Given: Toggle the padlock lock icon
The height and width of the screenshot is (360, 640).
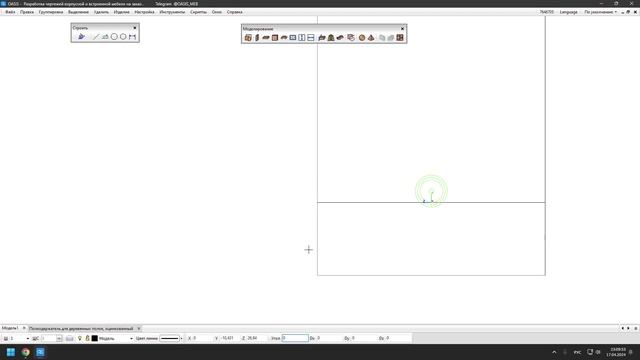Looking at the screenshot, I should pyautogui.click(x=87, y=338).
